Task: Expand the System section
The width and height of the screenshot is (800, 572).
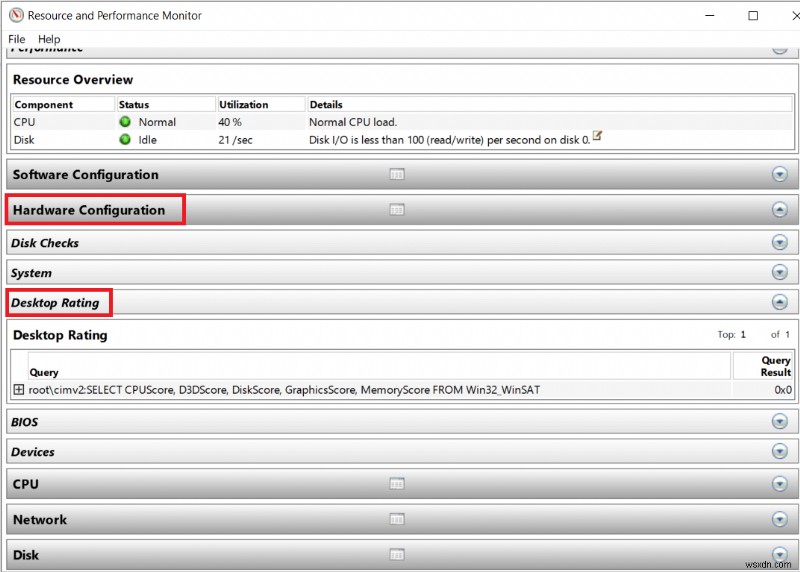Action: pos(779,272)
